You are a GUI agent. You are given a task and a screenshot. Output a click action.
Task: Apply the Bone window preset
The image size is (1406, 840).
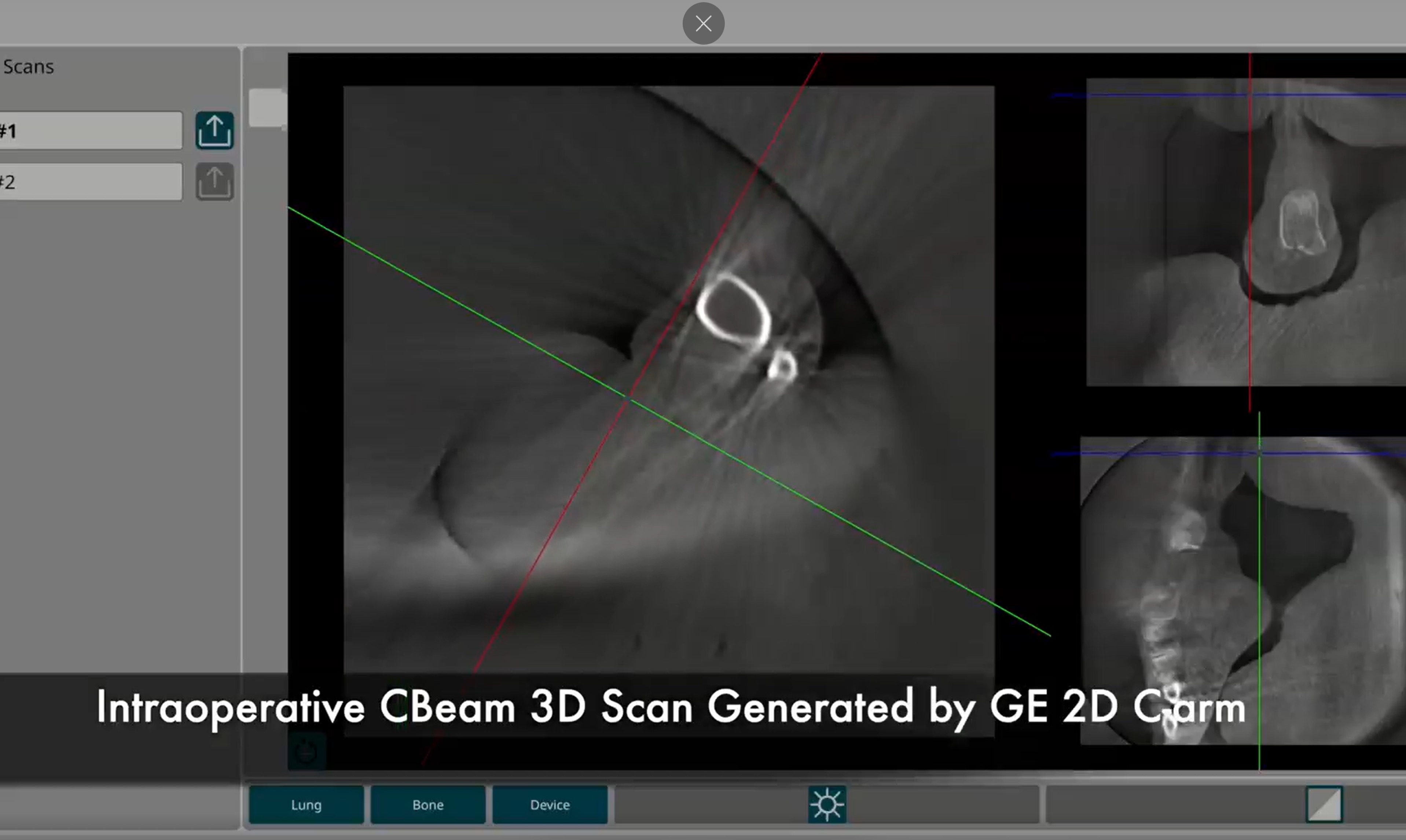[x=428, y=804]
